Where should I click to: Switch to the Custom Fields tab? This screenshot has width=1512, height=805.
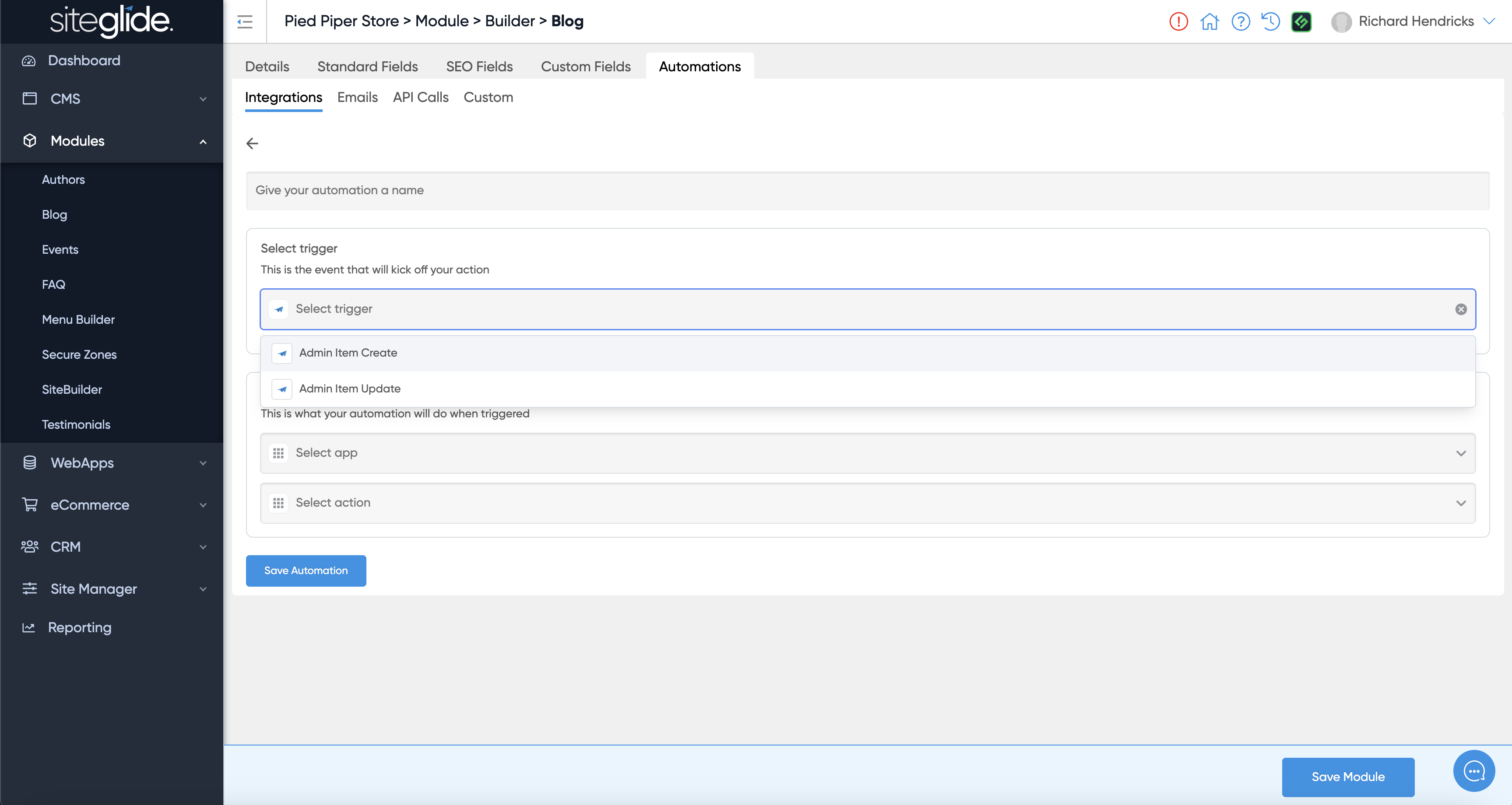point(585,66)
